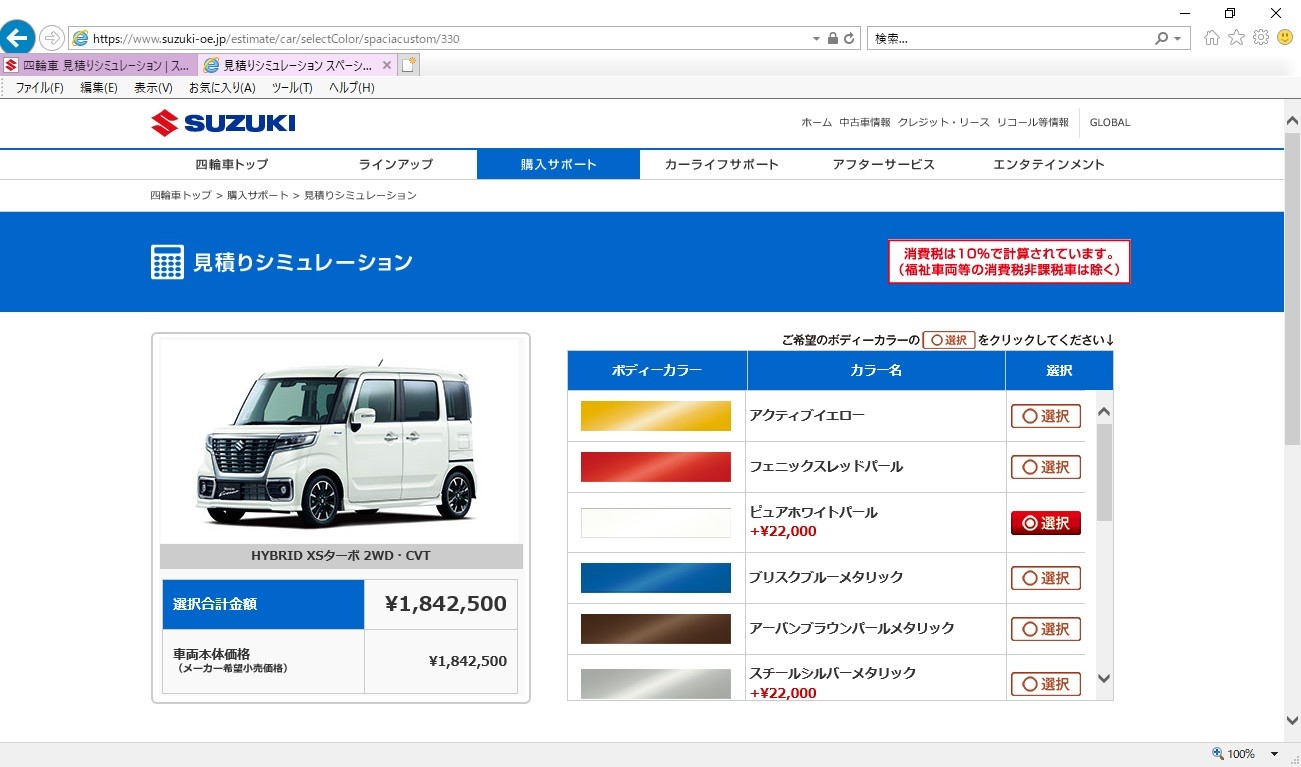Click color list scroll up arrow

(1104, 412)
